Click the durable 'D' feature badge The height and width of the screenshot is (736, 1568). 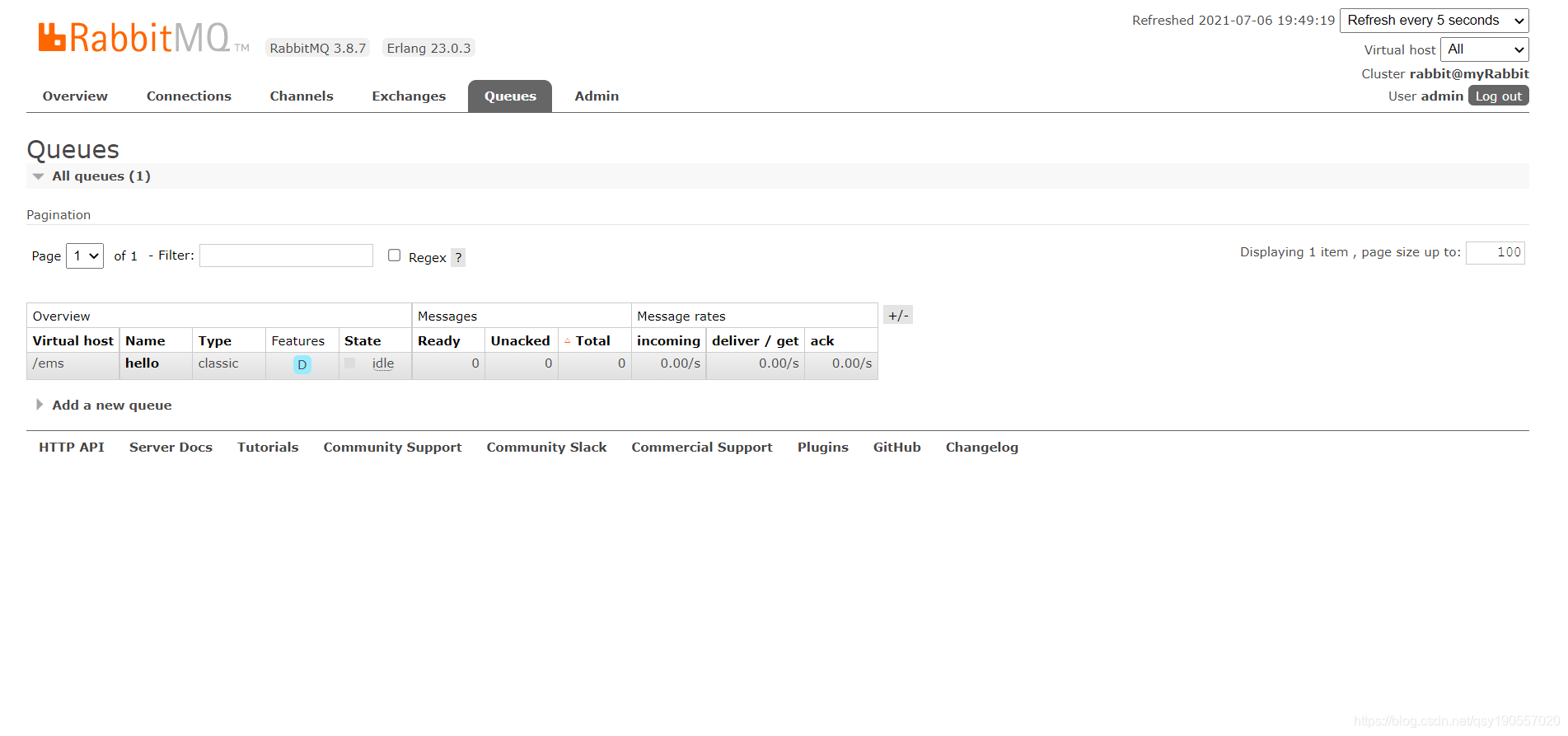(302, 364)
